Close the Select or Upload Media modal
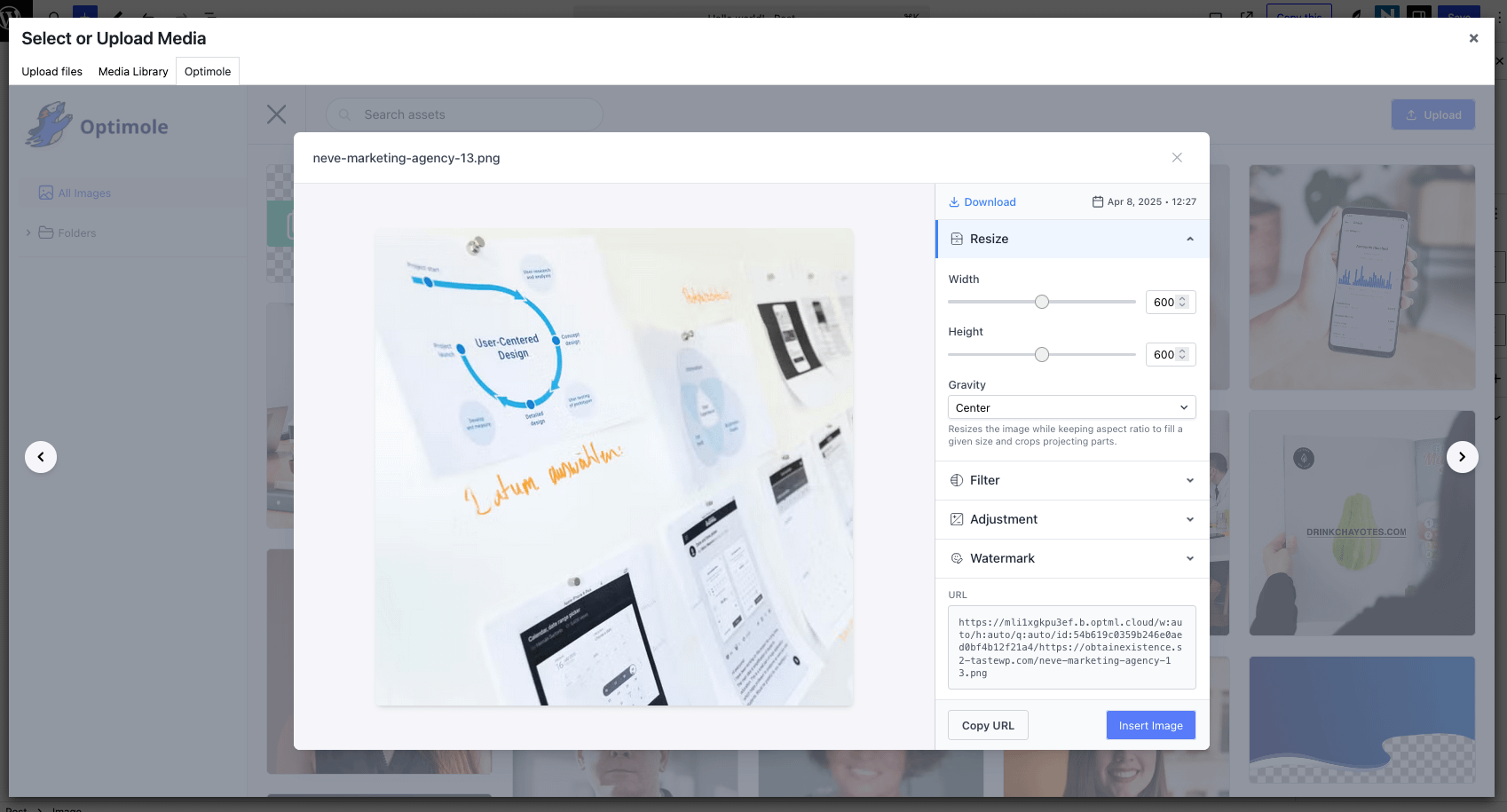This screenshot has width=1507, height=812. 1473,38
